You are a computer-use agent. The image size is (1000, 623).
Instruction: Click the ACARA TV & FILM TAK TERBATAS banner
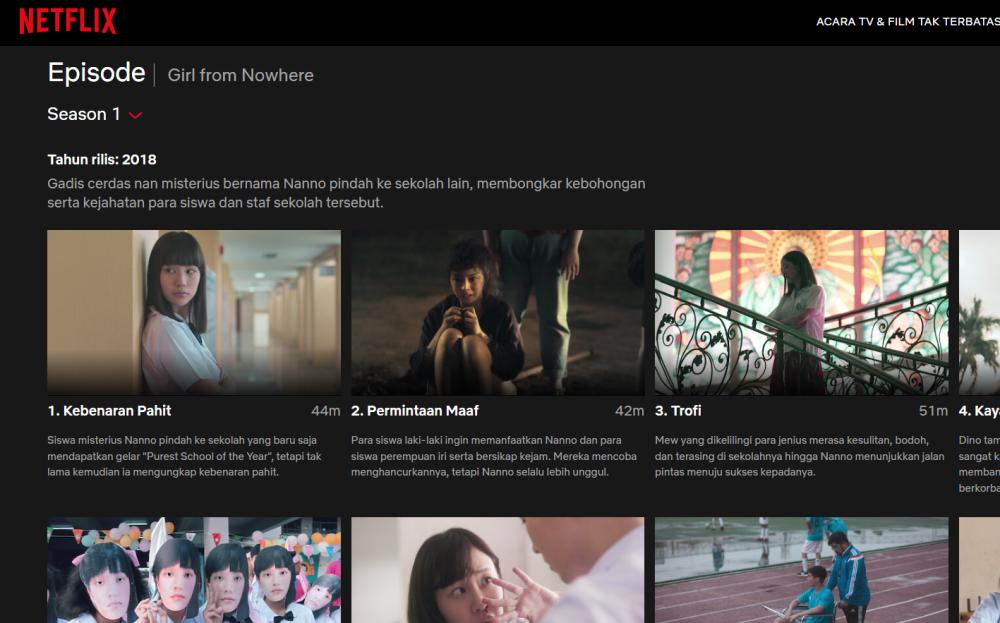coord(908,22)
